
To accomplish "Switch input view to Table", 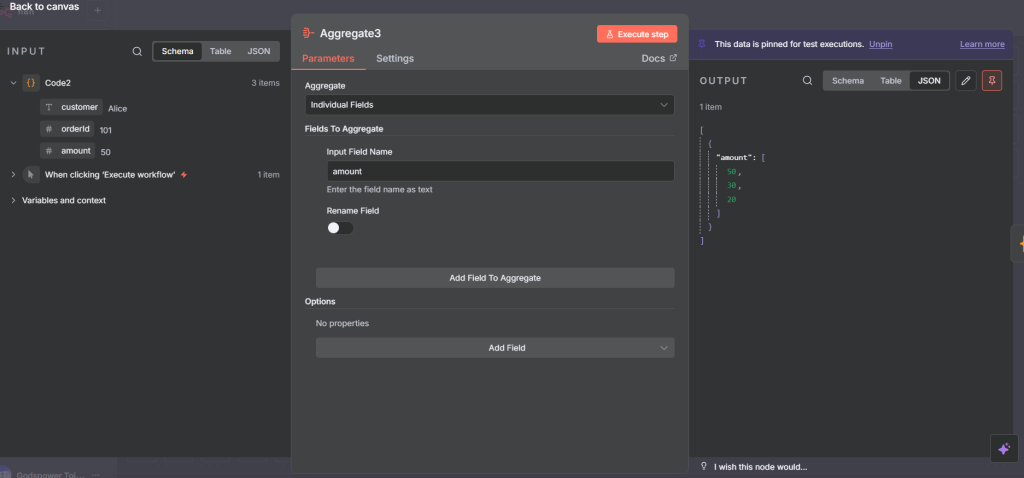I will coord(220,51).
